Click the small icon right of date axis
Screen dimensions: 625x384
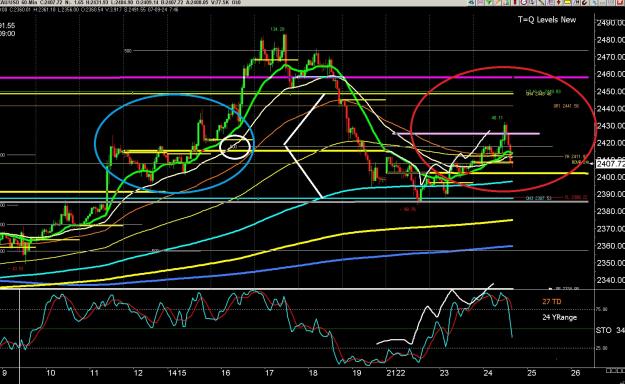pyautogui.click(x=614, y=371)
